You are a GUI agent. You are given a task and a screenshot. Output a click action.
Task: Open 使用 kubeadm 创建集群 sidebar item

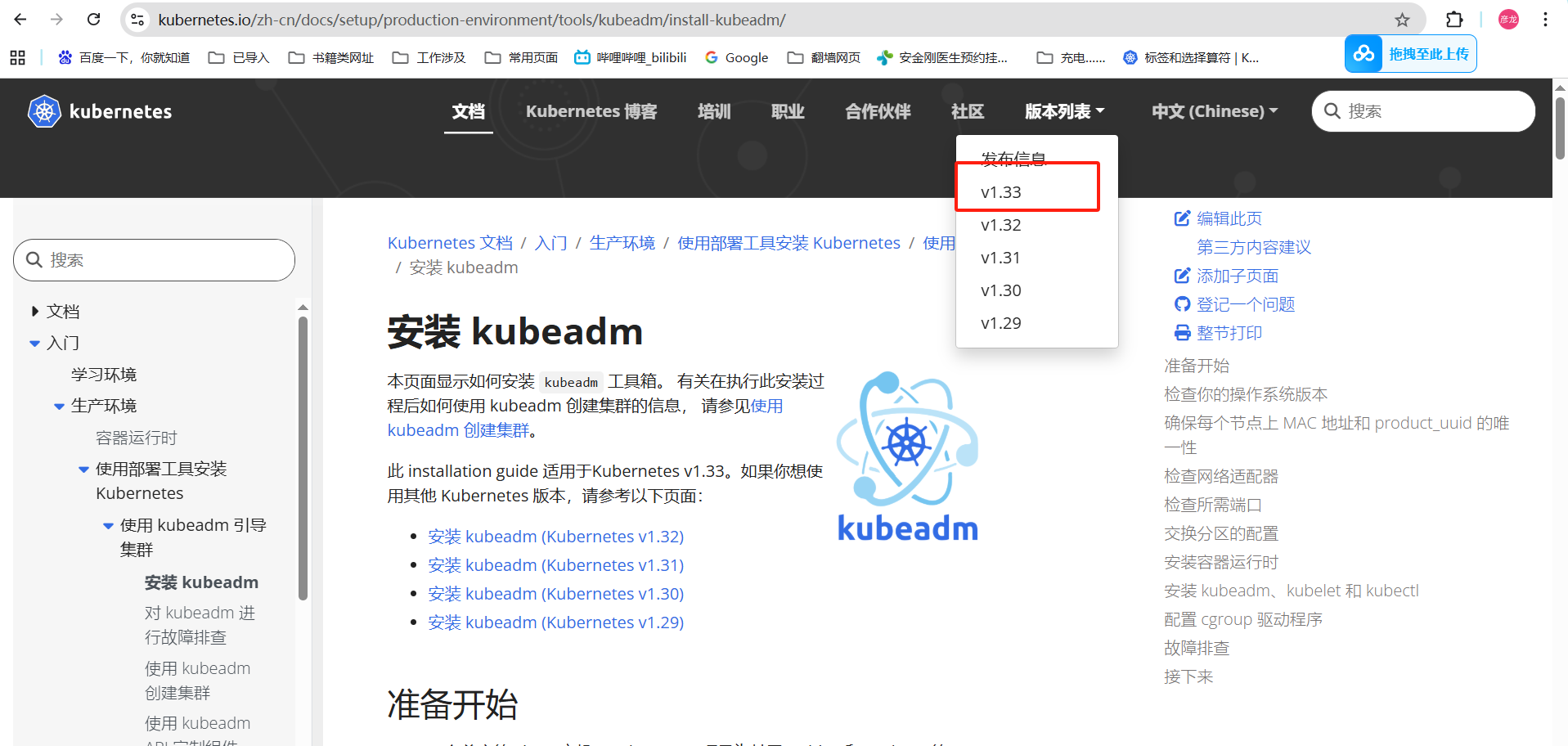coord(197,681)
